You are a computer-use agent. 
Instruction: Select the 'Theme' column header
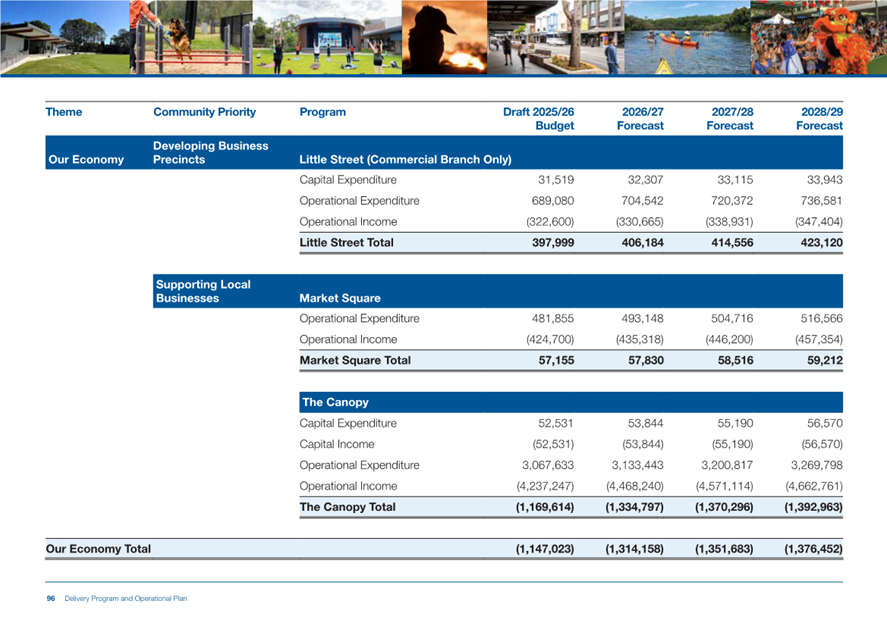click(x=64, y=112)
